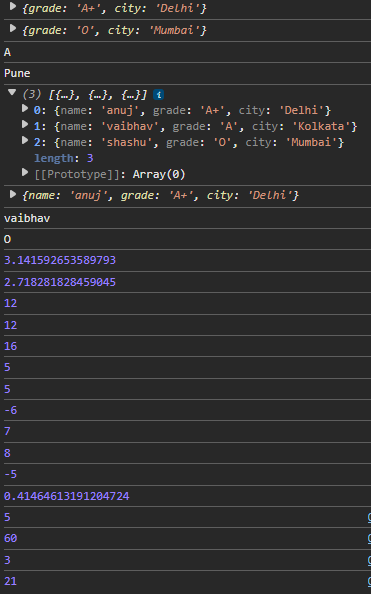Select the 'O' log line
371x594 pixels.
tap(7, 239)
